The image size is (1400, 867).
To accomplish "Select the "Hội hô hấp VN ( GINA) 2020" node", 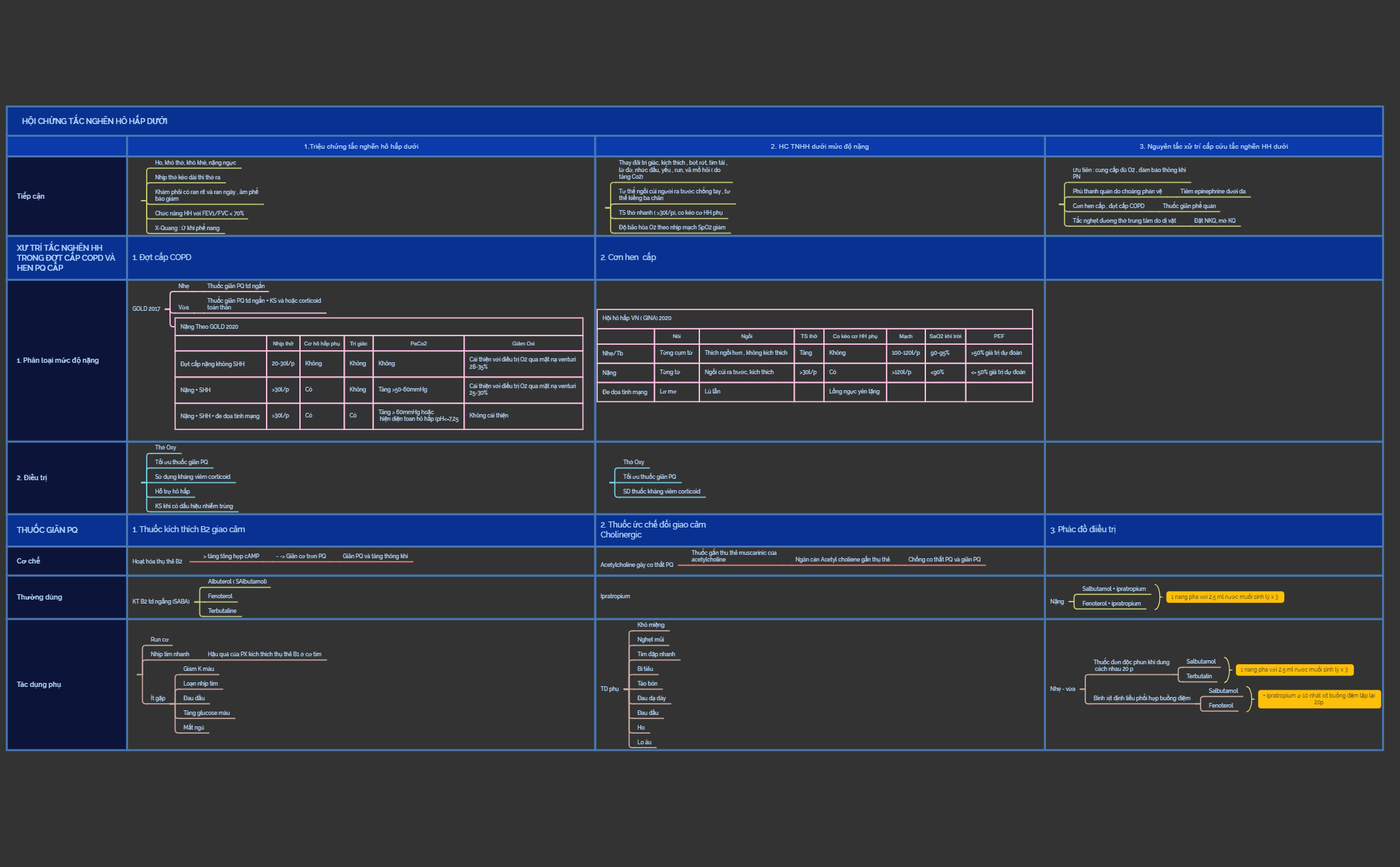I will (638, 318).
